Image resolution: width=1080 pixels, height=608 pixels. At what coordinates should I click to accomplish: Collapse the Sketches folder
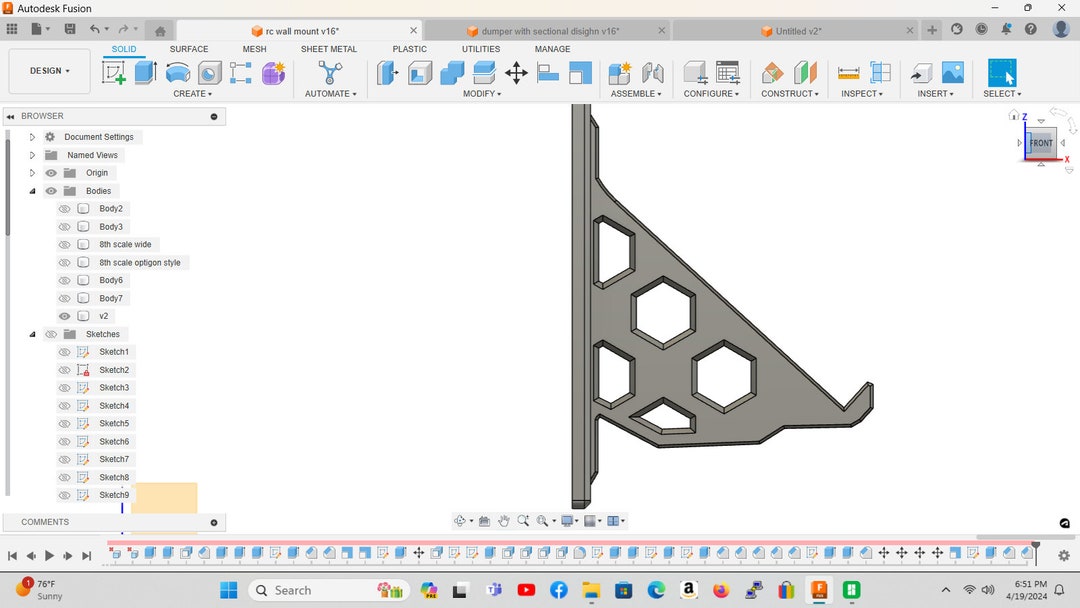pyautogui.click(x=32, y=334)
